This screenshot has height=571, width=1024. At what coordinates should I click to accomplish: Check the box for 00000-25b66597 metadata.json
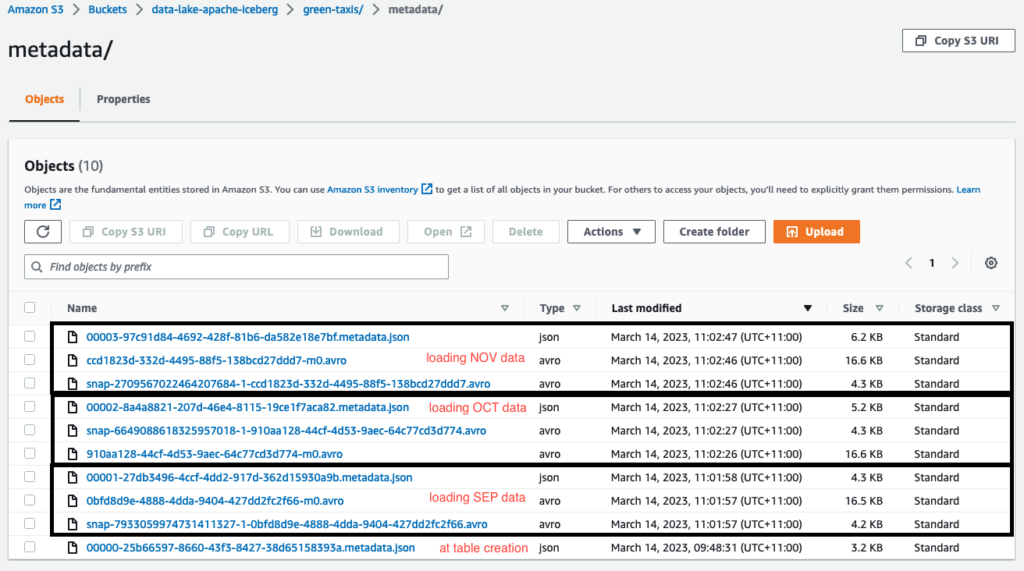[x=29, y=547]
